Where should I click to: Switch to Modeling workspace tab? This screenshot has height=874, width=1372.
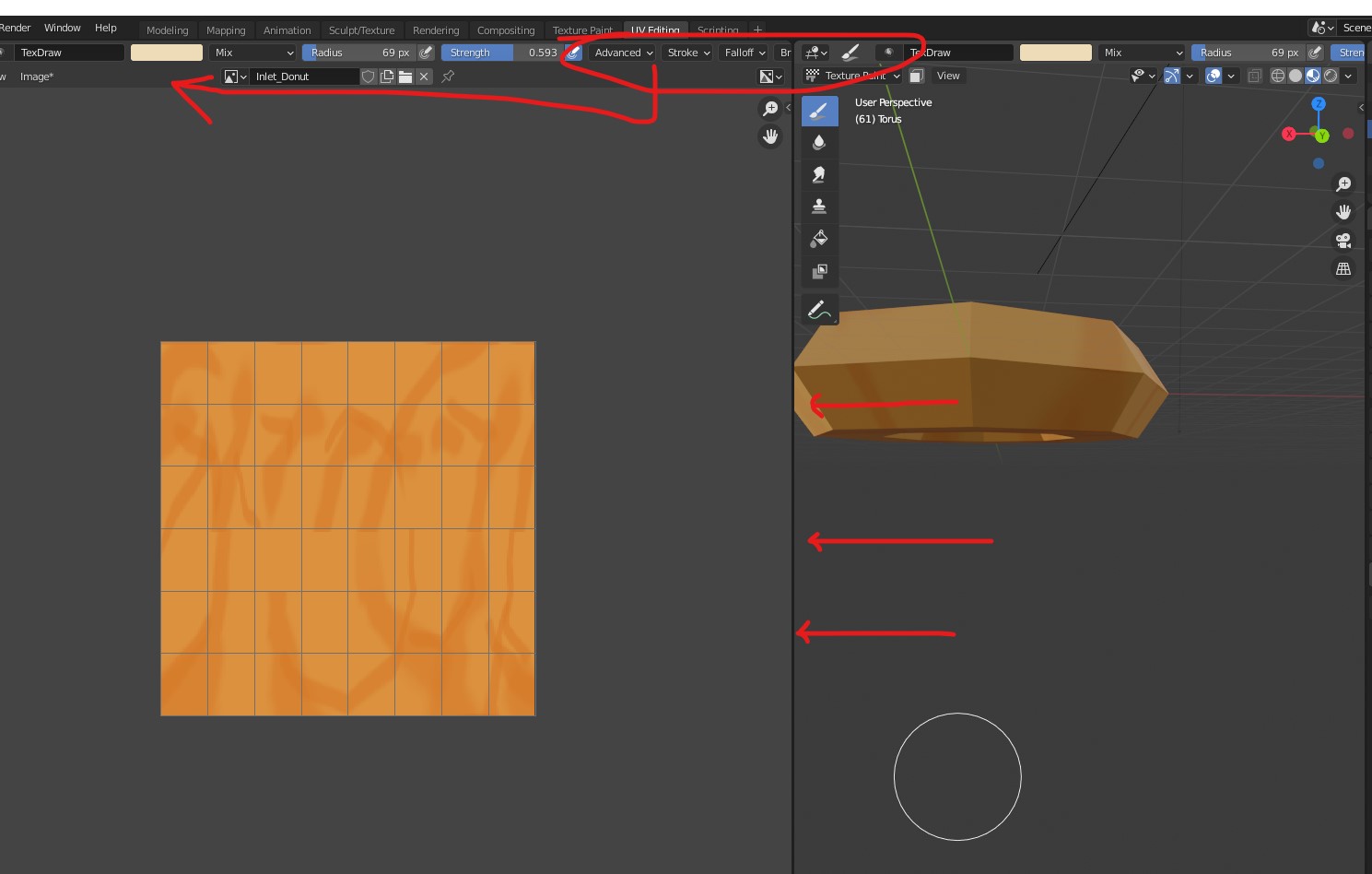[167, 30]
